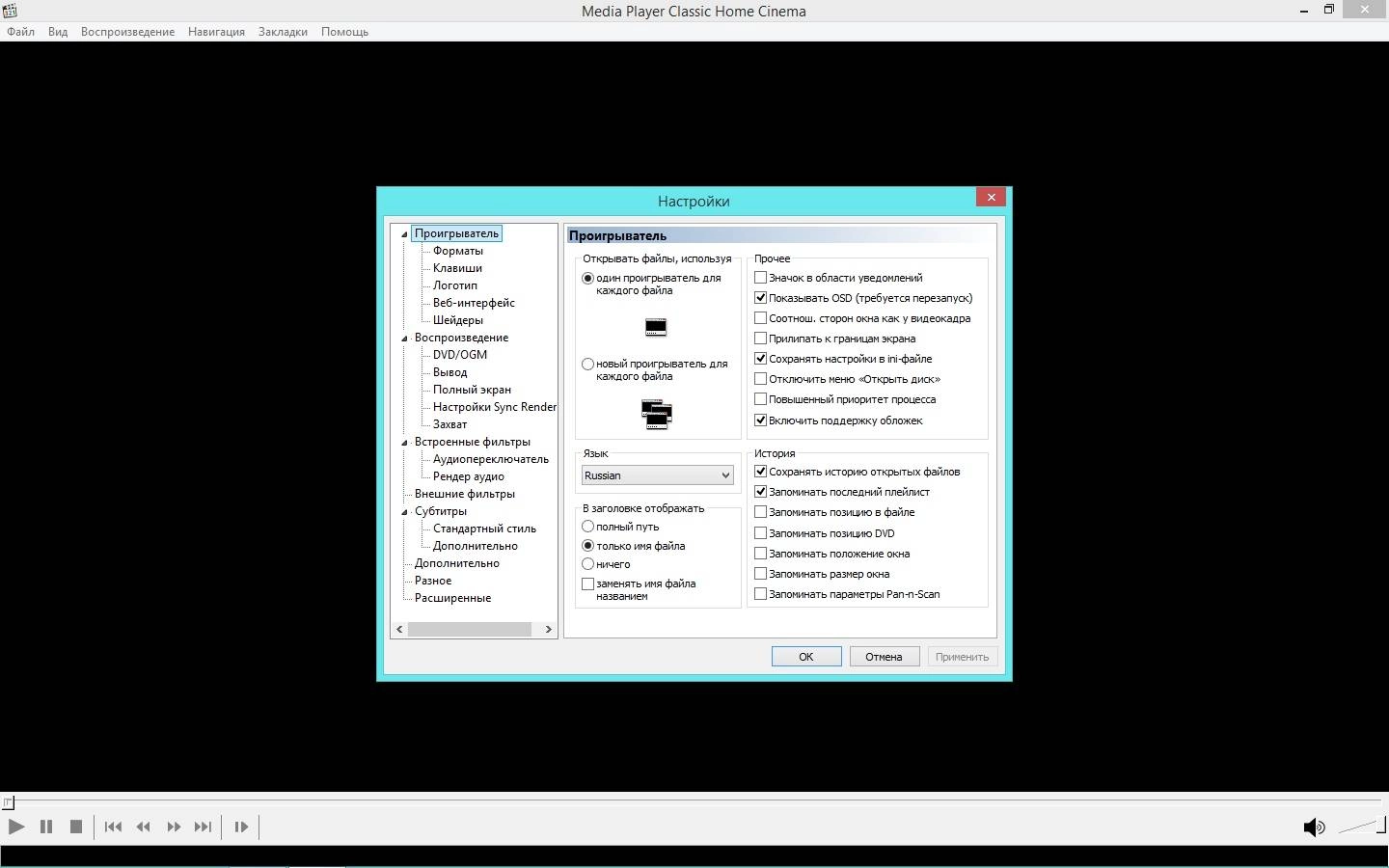Select Стандартный стиль under Субтитры
The image size is (1389, 868).
[484, 529]
